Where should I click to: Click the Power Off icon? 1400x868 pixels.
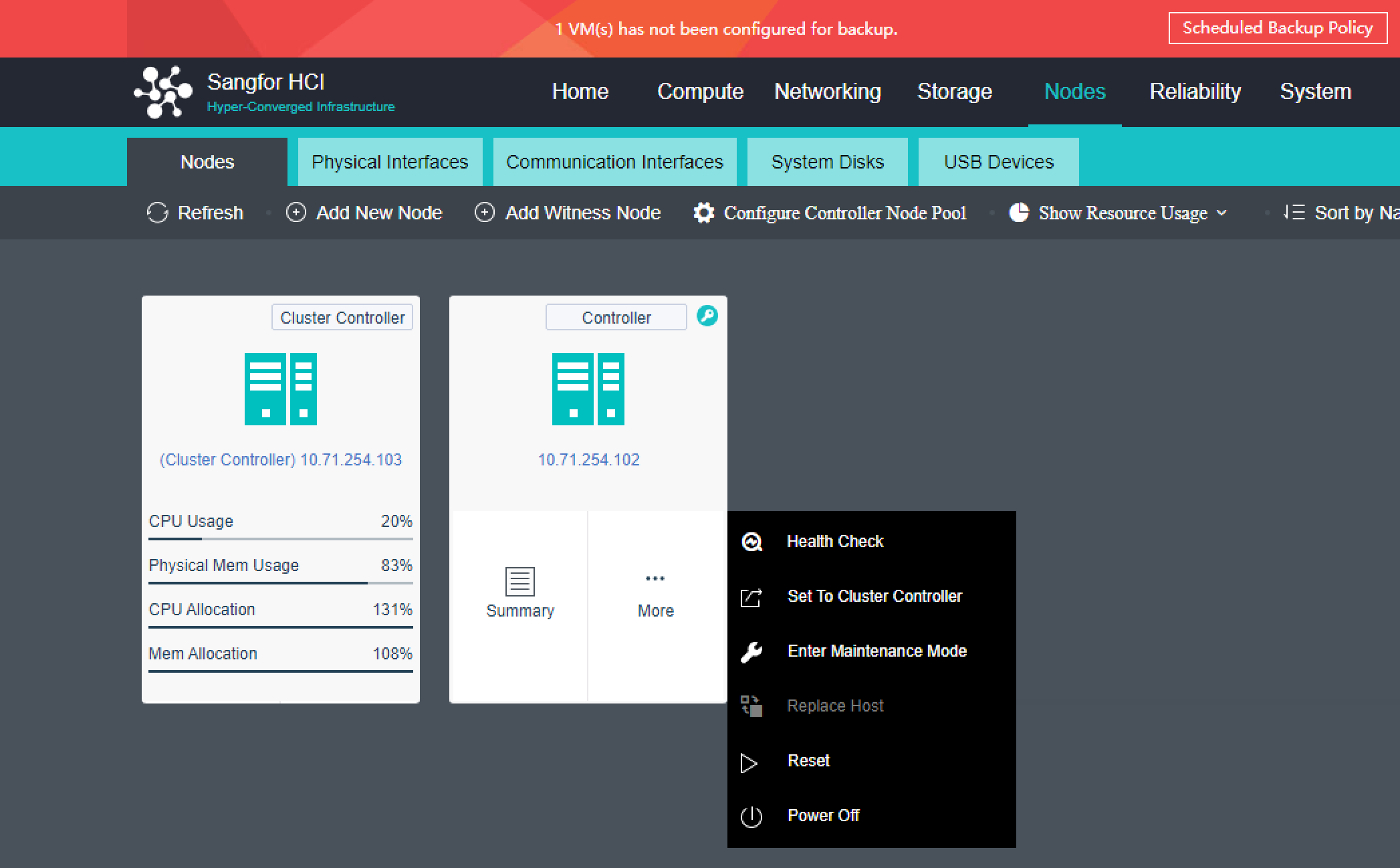tap(751, 817)
